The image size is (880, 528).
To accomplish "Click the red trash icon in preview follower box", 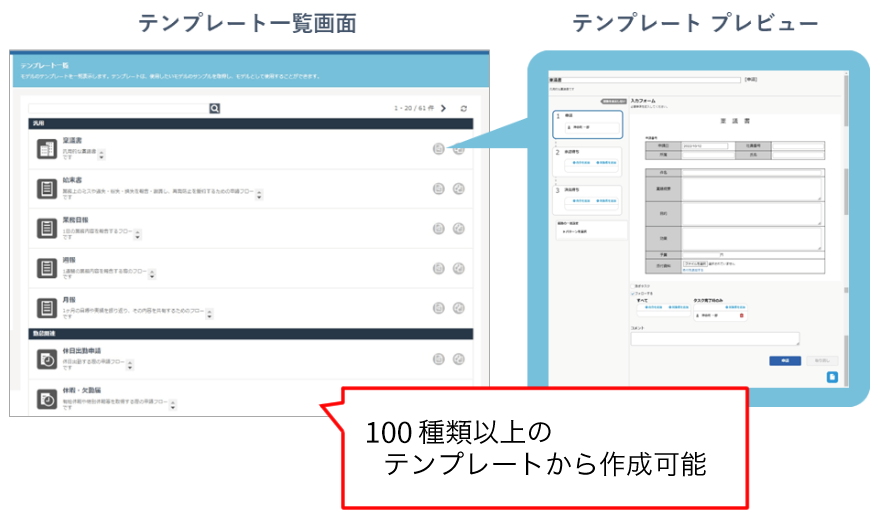I will 741,316.
